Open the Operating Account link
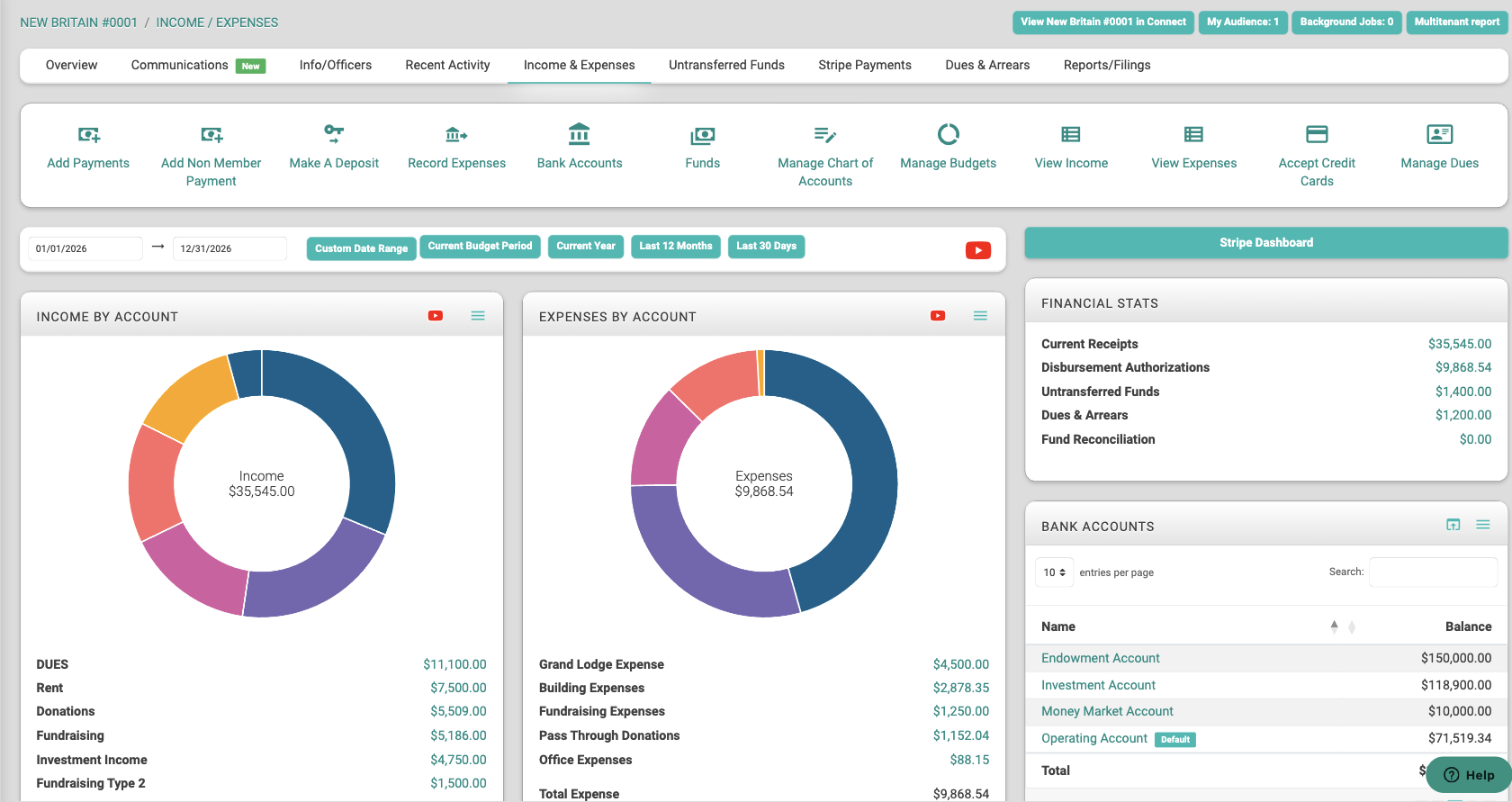 point(1094,739)
